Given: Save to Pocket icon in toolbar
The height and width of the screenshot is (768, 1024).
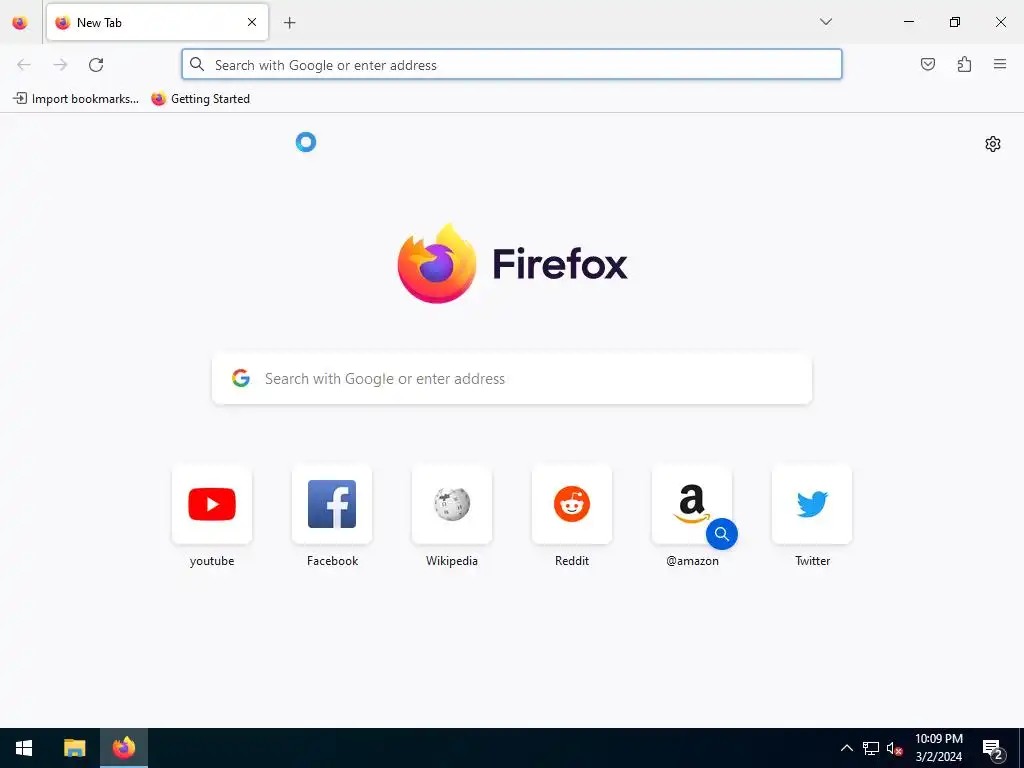Looking at the screenshot, I should tap(927, 64).
